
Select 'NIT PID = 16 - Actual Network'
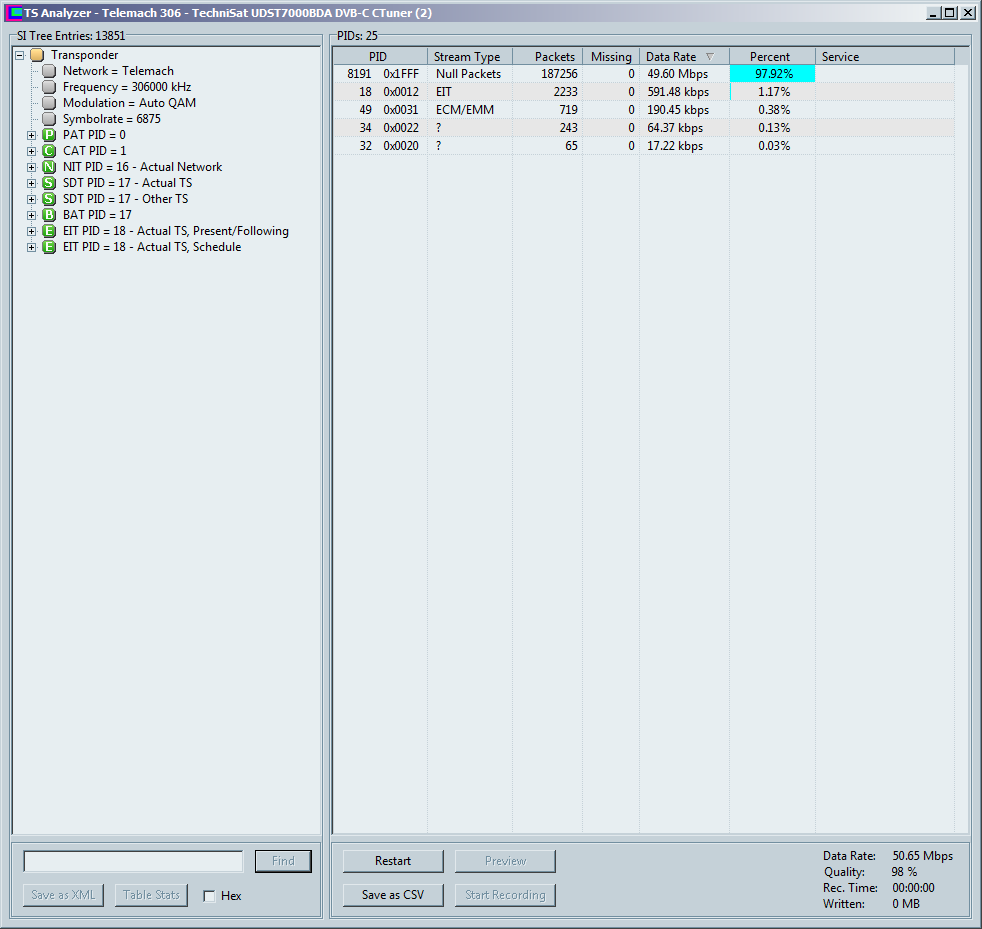point(142,167)
